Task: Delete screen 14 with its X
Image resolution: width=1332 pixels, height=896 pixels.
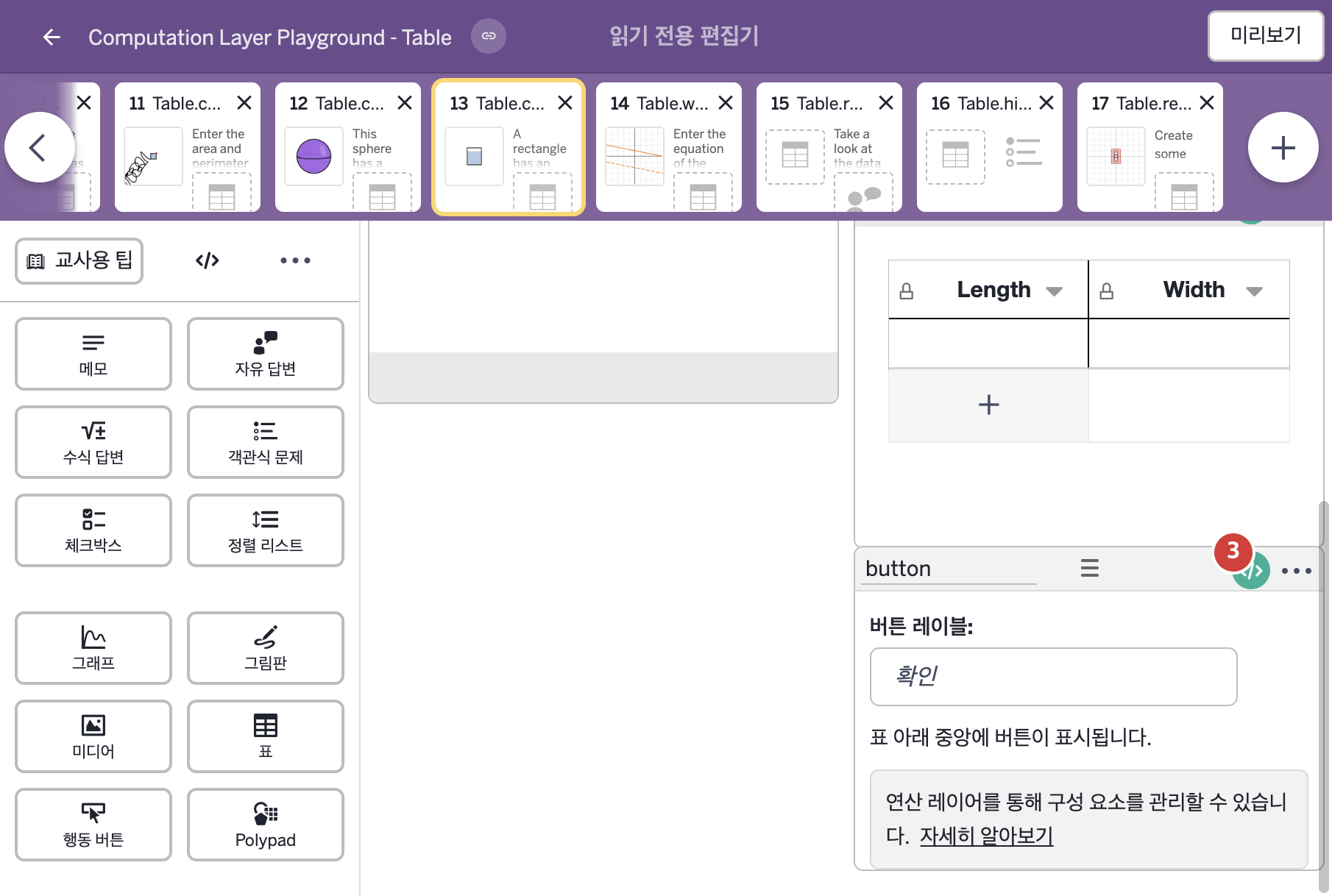Action: pos(726,103)
